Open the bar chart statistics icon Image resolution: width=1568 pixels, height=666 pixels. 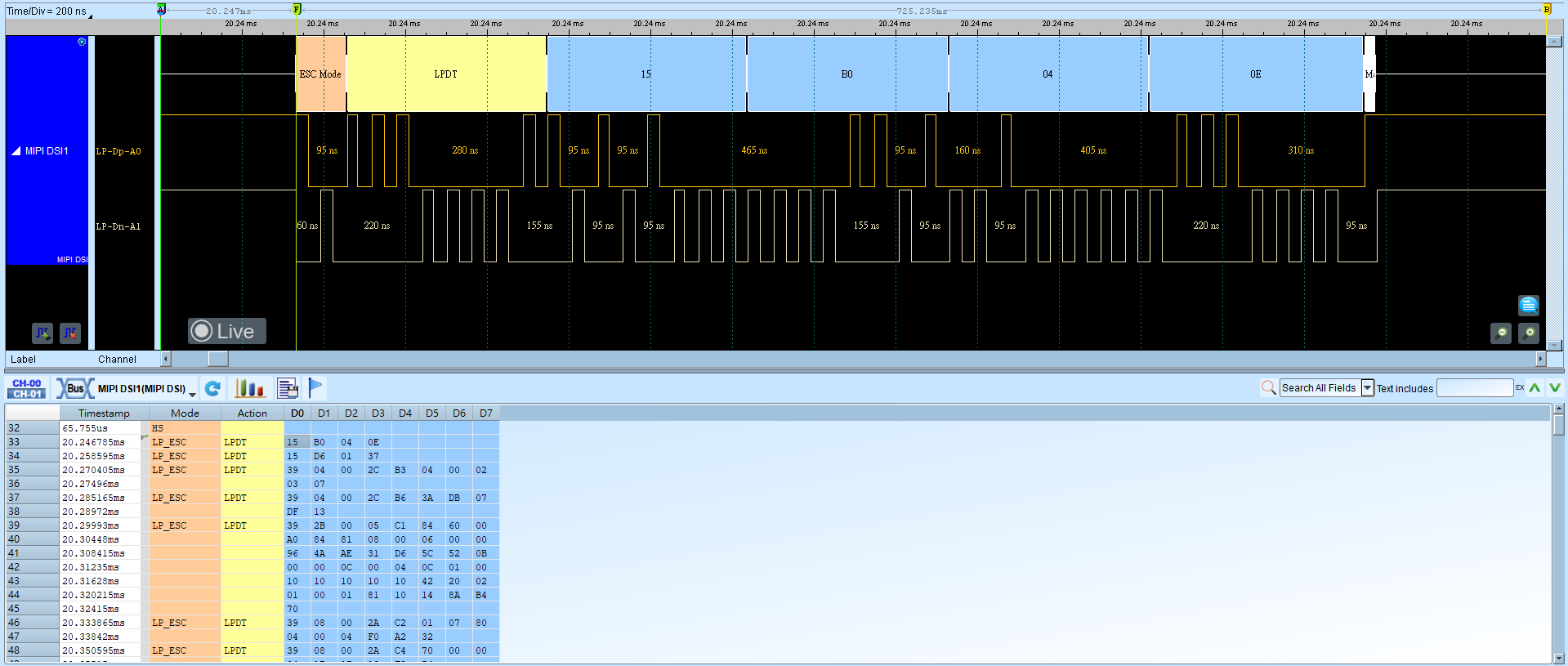(x=250, y=388)
